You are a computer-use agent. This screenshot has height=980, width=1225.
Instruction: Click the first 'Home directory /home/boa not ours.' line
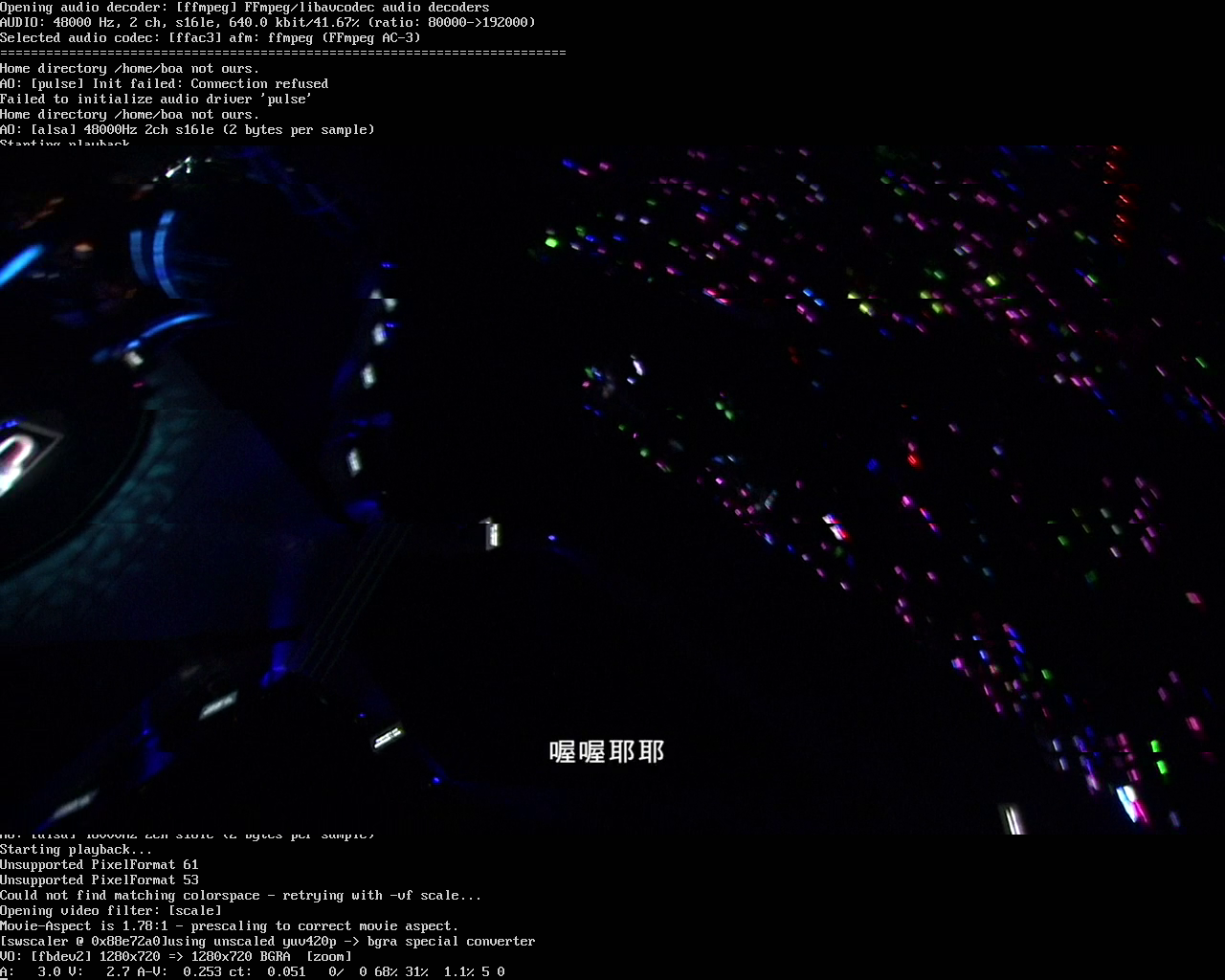[130, 68]
